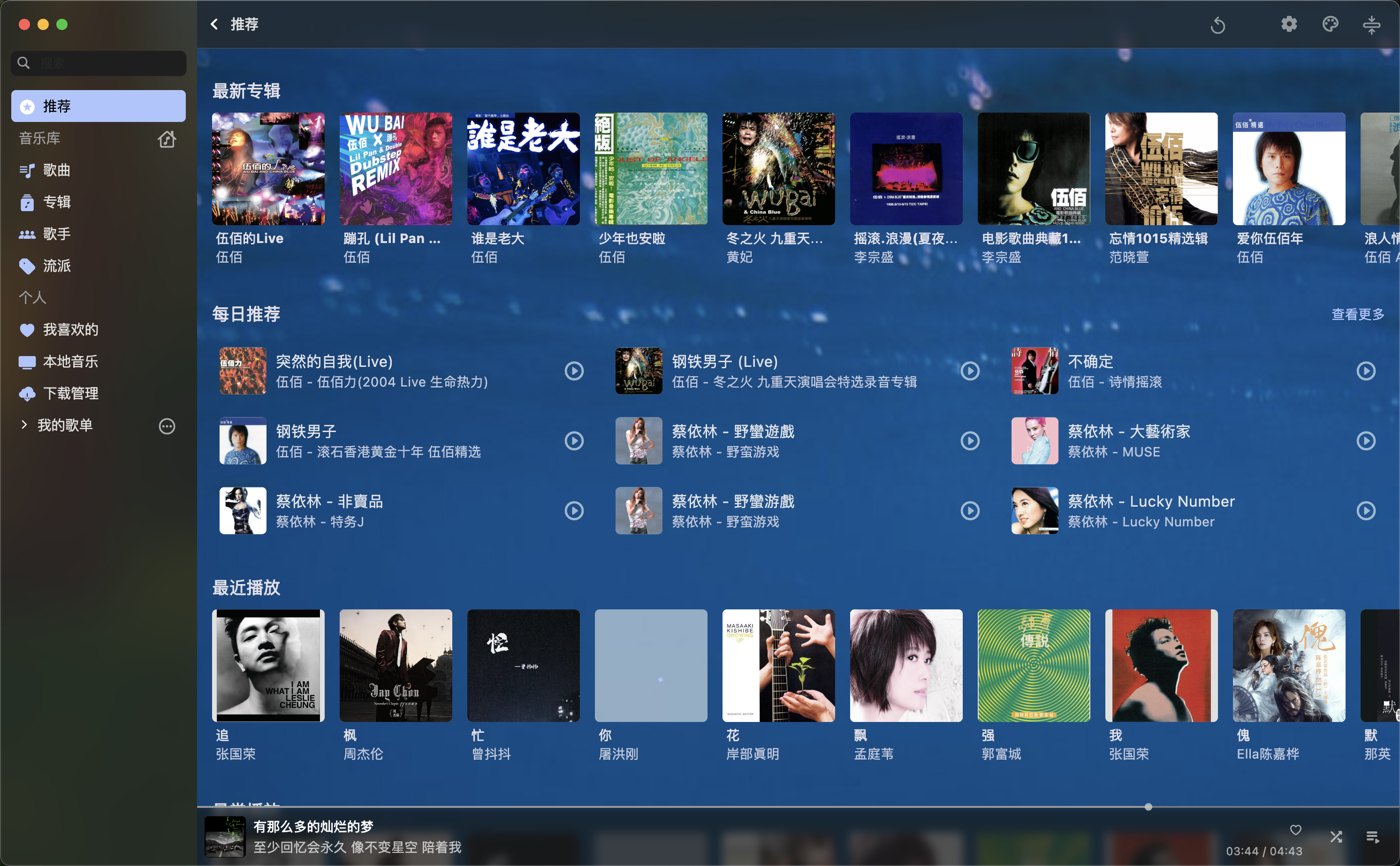Play 突然的自我(Live) with its play icon
The height and width of the screenshot is (866, 1400).
(x=574, y=371)
